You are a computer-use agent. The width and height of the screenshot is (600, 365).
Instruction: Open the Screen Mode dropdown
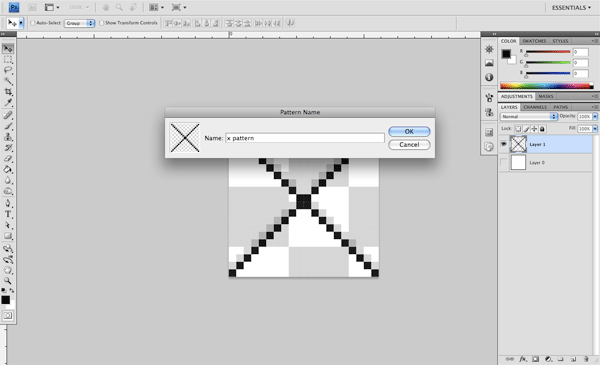tap(179, 7)
